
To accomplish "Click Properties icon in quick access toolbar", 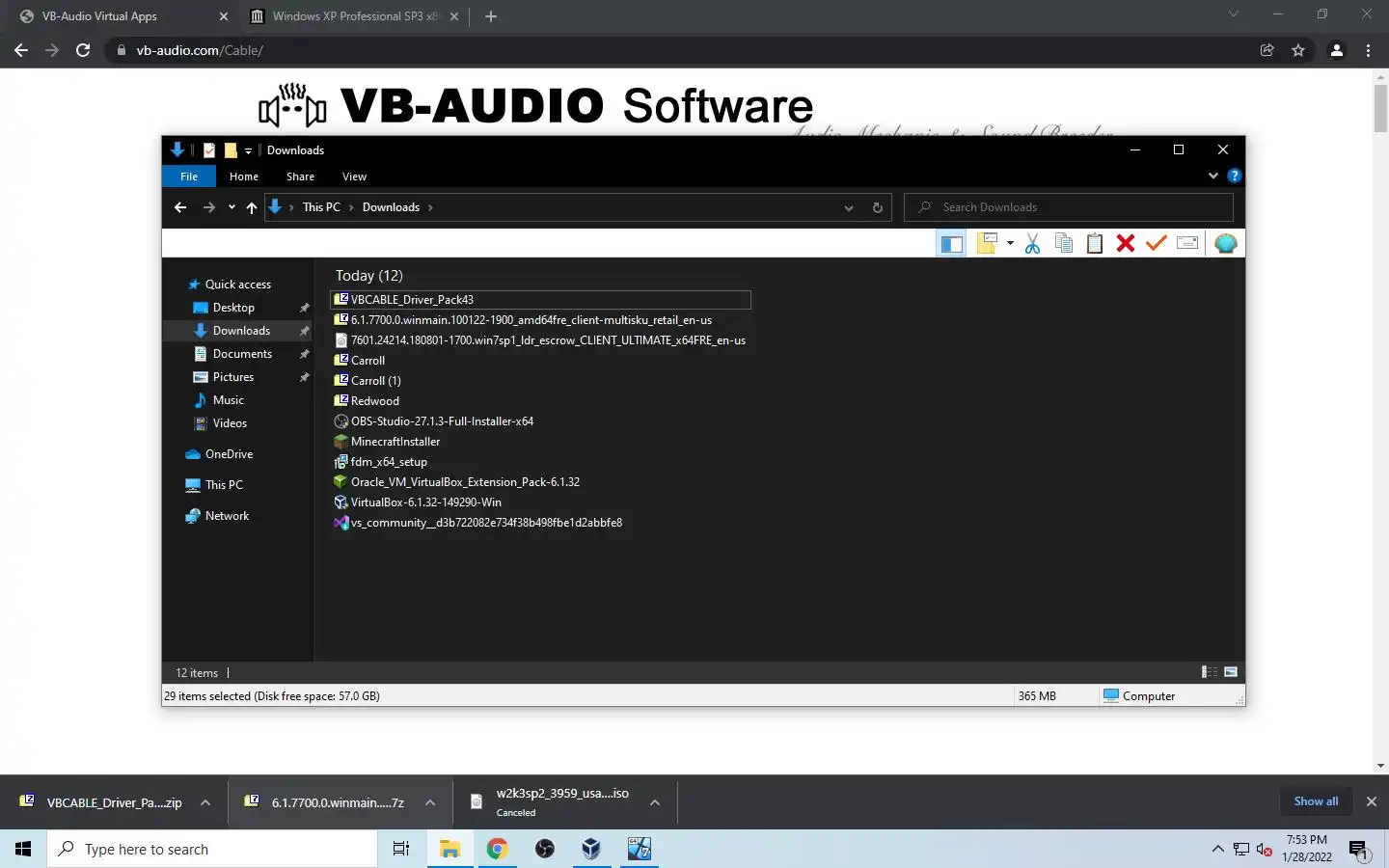I will coord(209,150).
